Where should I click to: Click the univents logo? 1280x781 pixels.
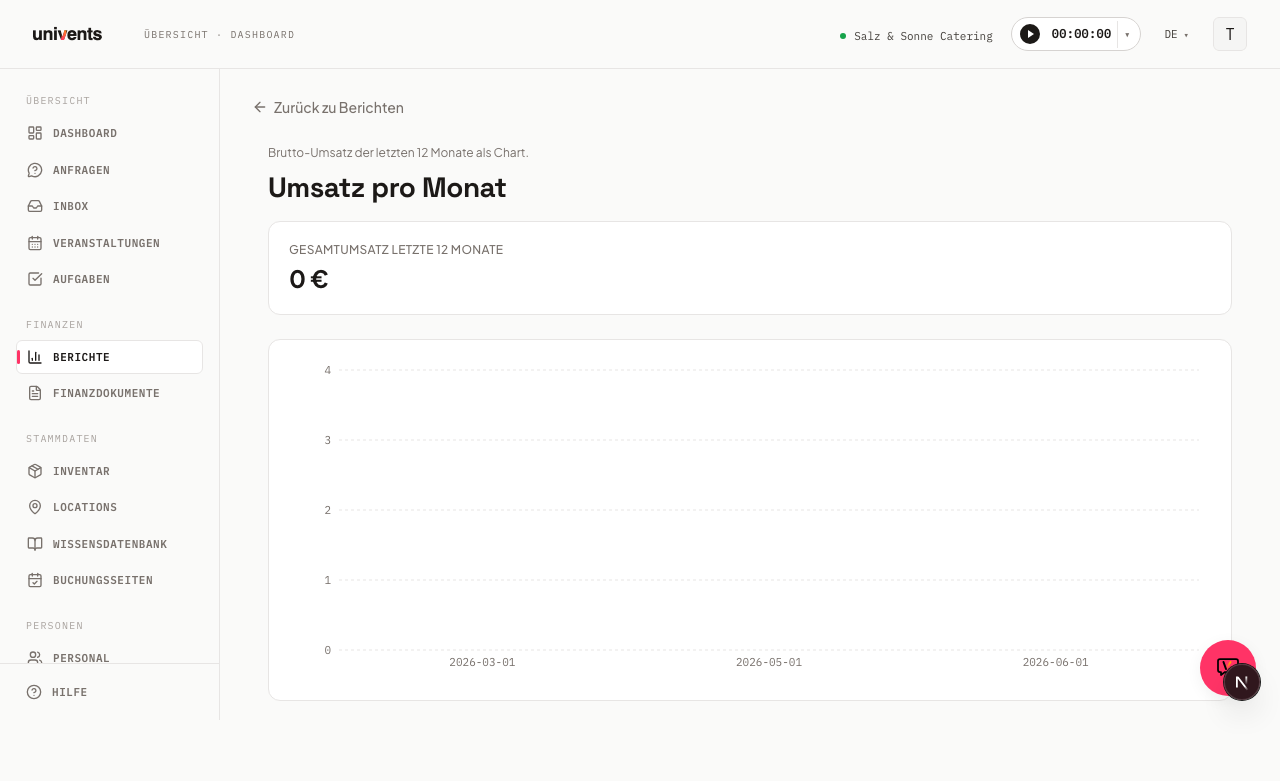click(67, 34)
